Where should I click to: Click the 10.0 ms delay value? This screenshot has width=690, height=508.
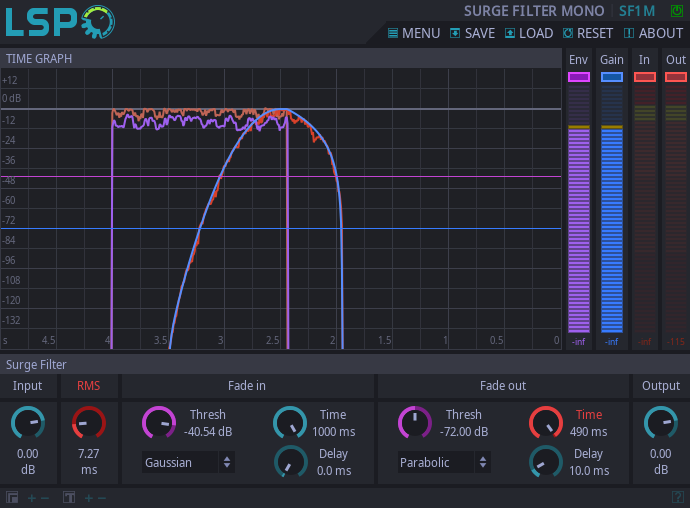589,471
